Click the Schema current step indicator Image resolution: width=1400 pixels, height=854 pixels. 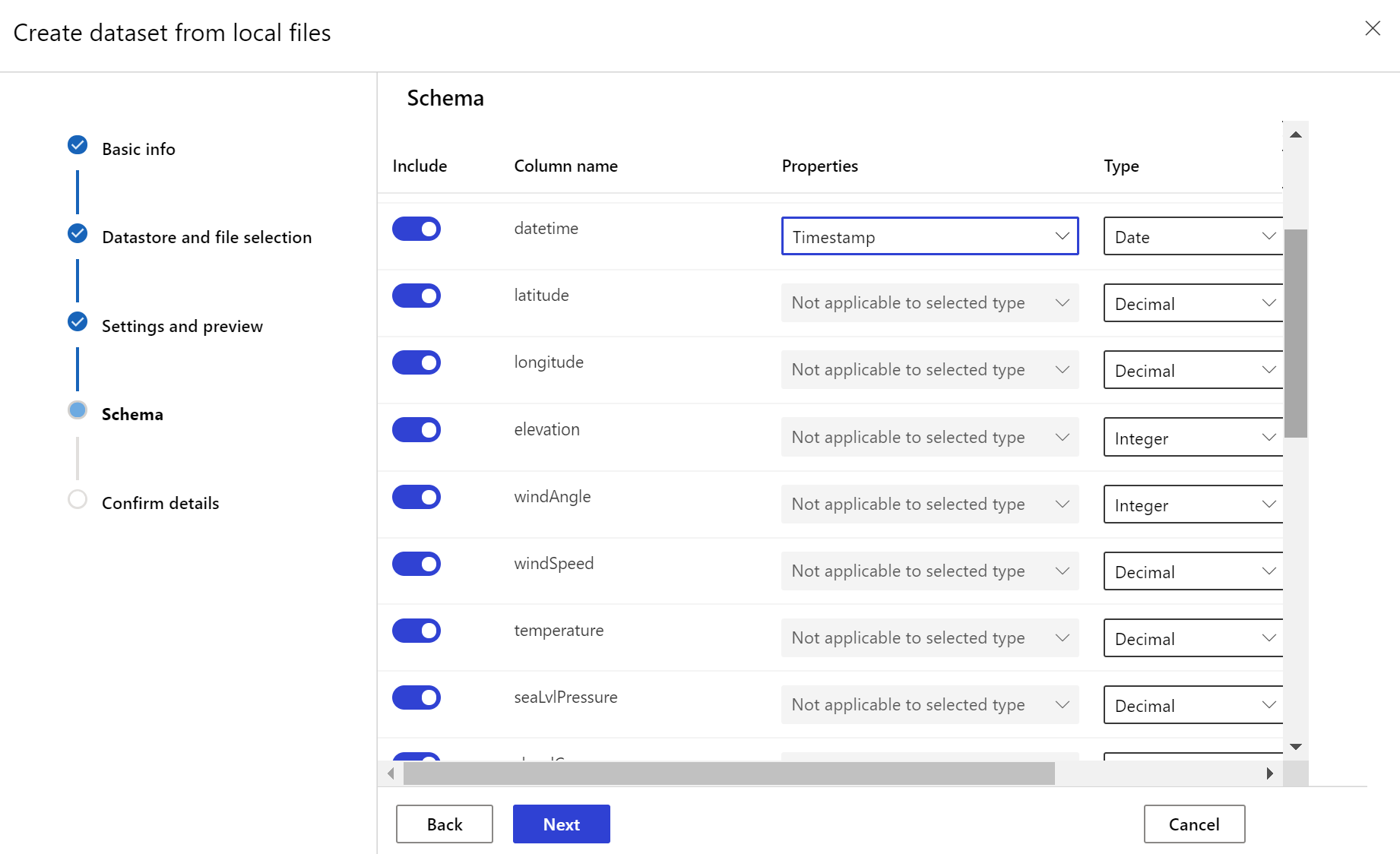tap(78, 410)
